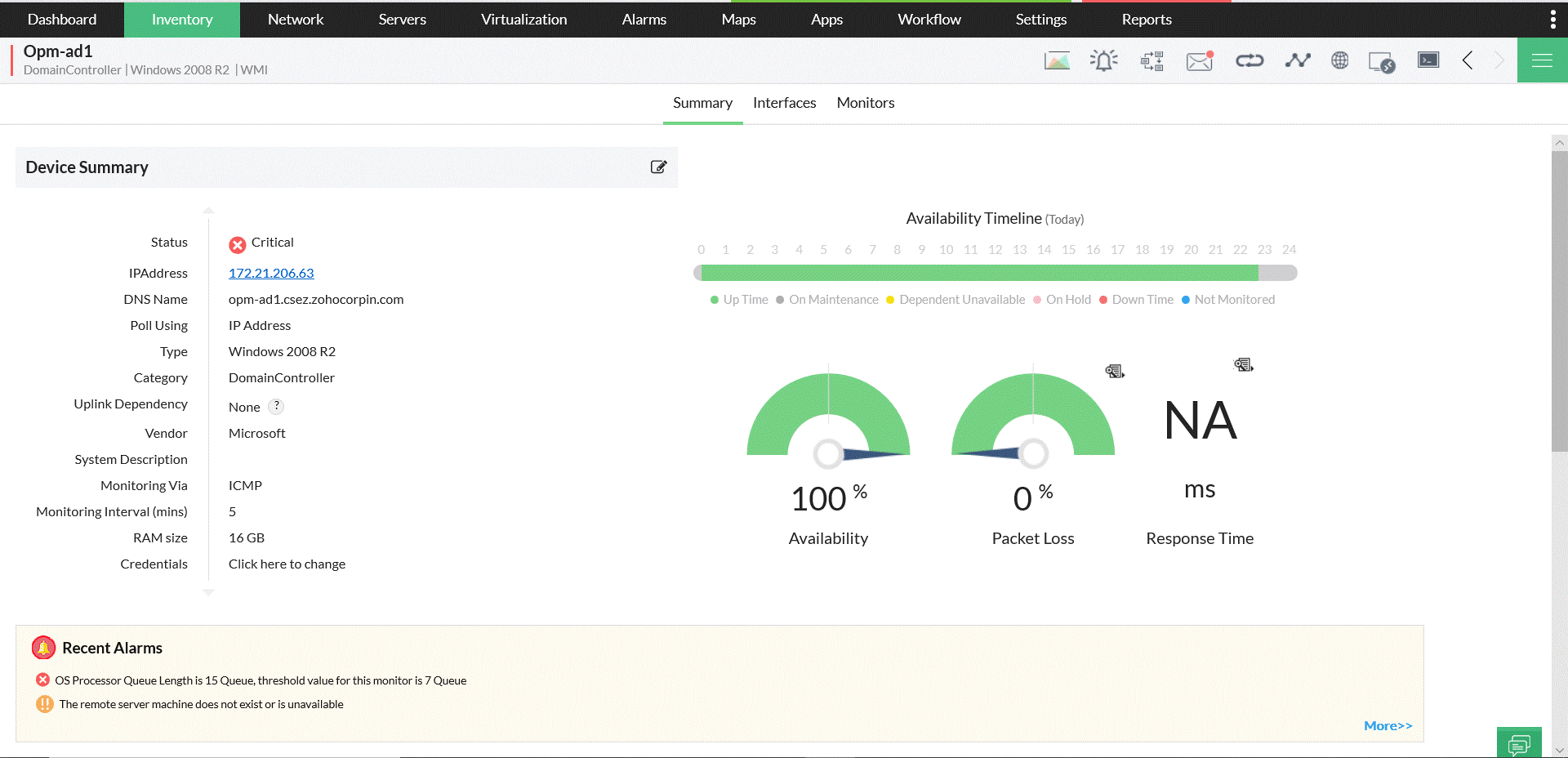Open the vertical dots overflow menu
The image size is (1568, 758).
(x=1552, y=18)
